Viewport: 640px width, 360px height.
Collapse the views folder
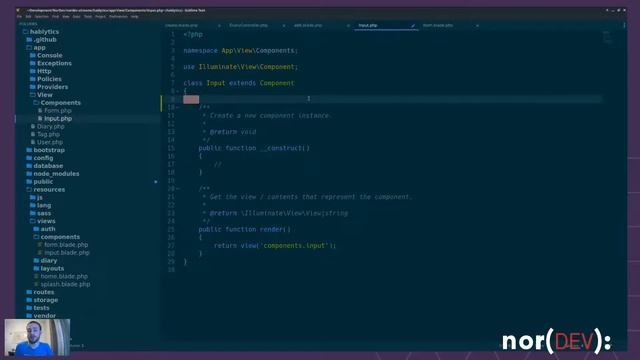33,221
